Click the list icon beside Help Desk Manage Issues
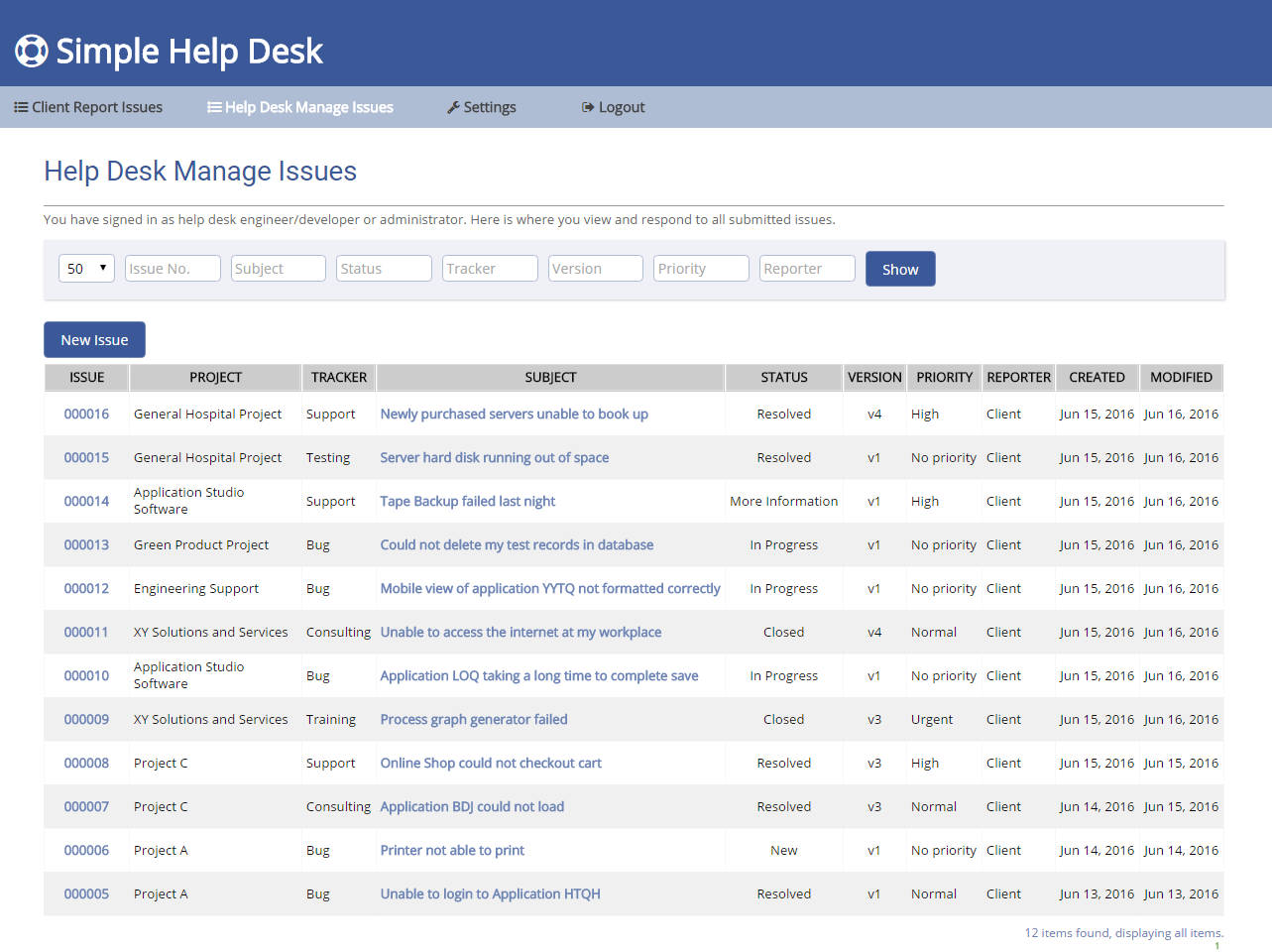This screenshot has width=1272, height=952. pyautogui.click(x=214, y=107)
